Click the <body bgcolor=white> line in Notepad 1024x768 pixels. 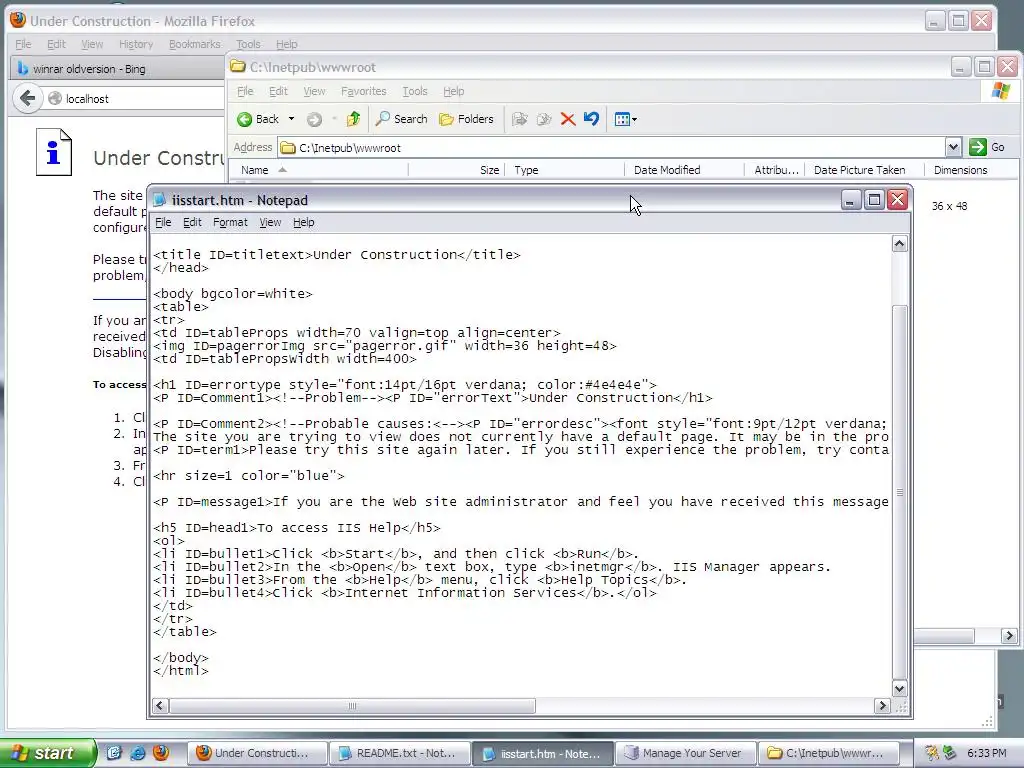pos(232,294)
